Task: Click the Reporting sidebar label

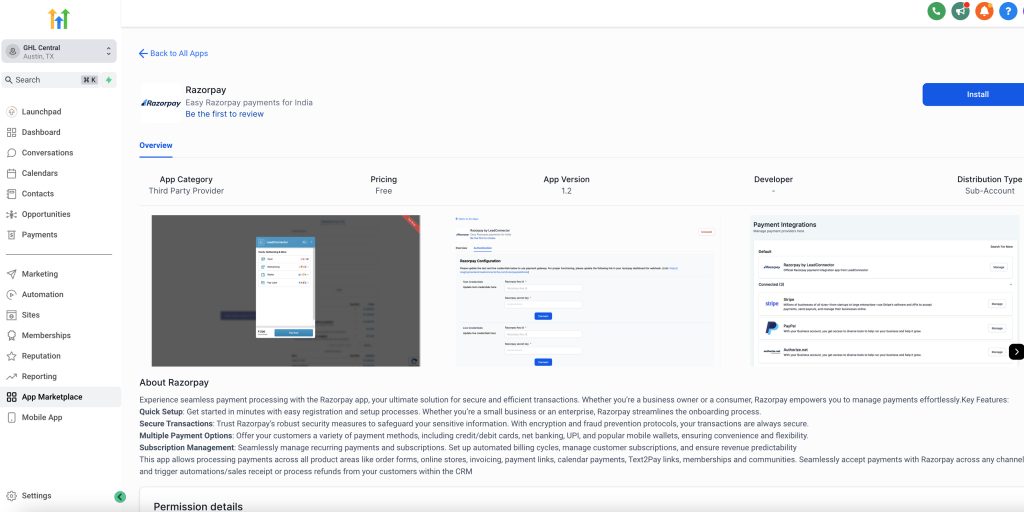Action: click(x=39, y=377)
